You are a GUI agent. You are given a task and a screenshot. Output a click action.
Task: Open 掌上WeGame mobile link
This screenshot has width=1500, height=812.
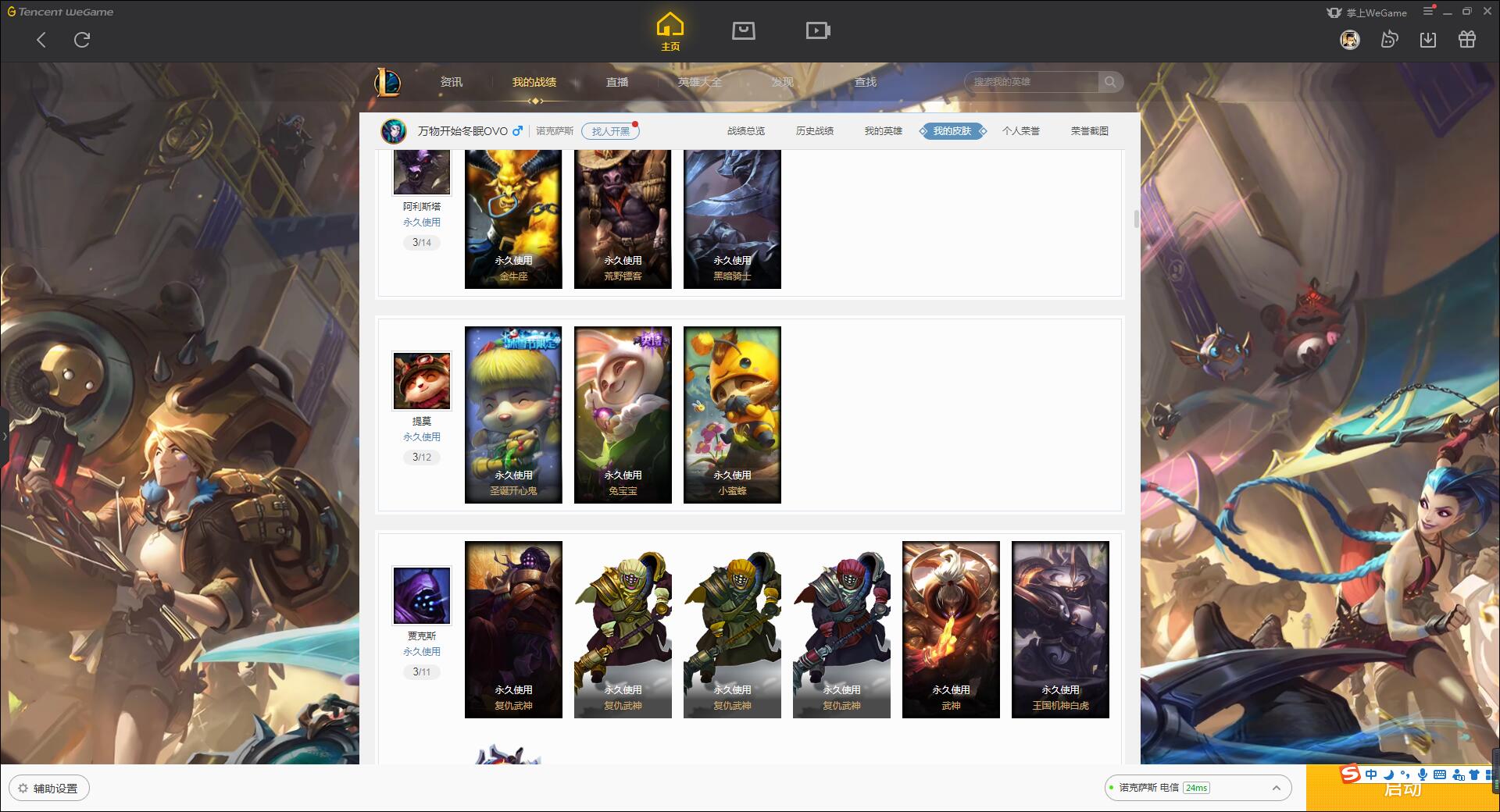coord(1366,12)
